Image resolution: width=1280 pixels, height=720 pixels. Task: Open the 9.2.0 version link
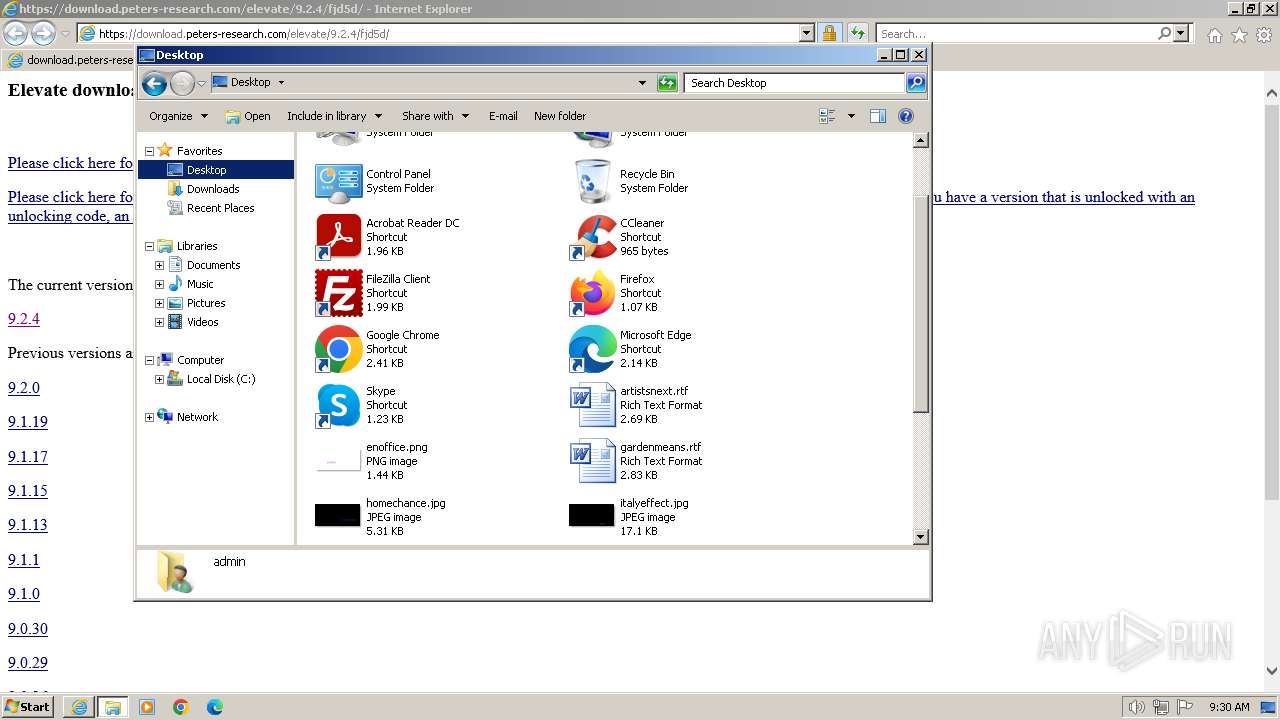(24, 388)
